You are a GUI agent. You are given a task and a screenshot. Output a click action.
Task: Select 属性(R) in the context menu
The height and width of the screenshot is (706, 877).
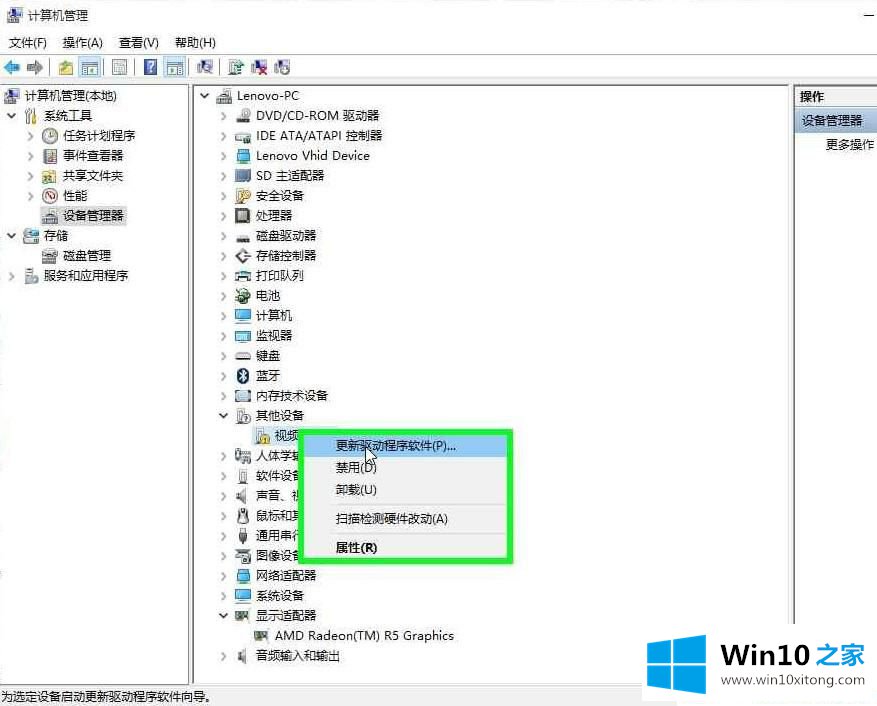click(x=356, y=547)
